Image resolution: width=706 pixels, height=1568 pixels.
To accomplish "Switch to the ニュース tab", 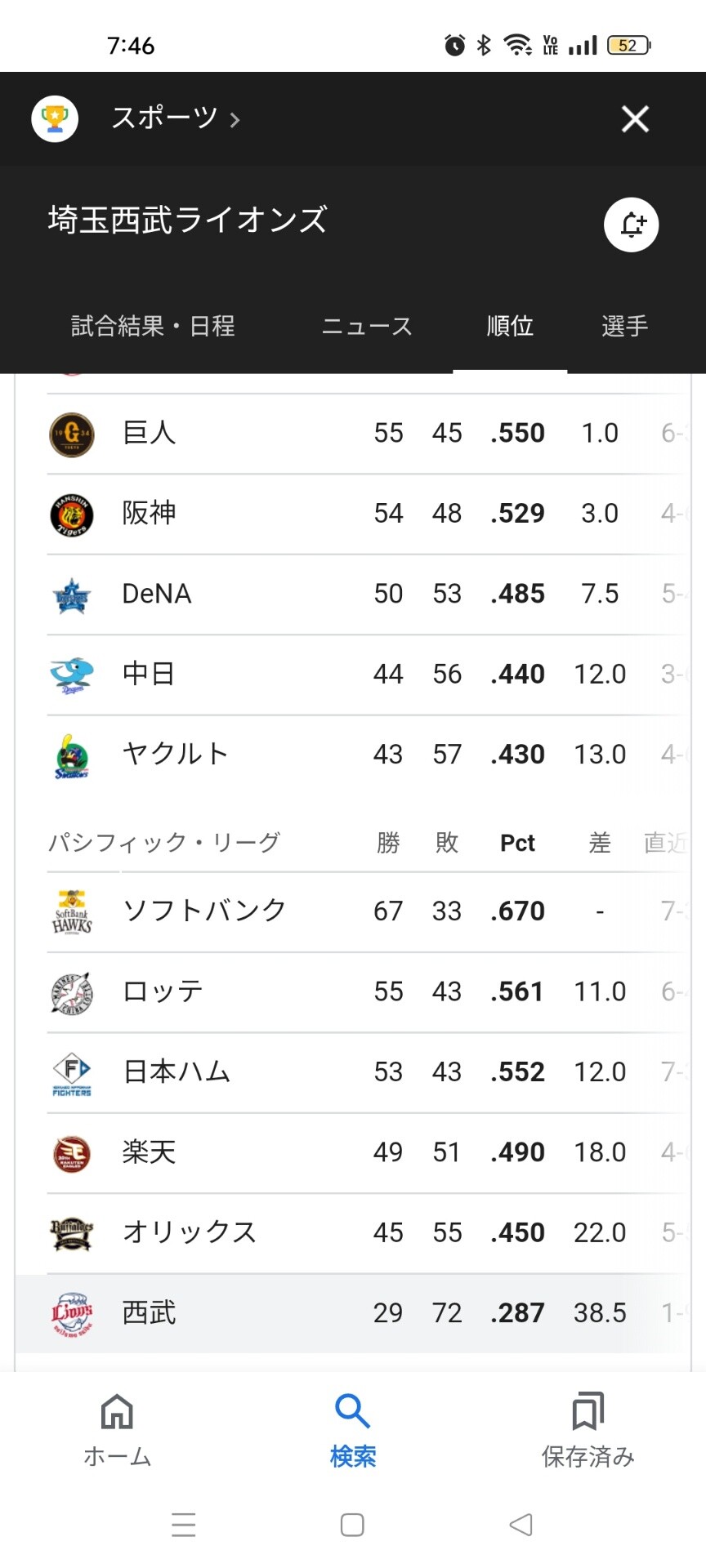I will pos(367,326).
